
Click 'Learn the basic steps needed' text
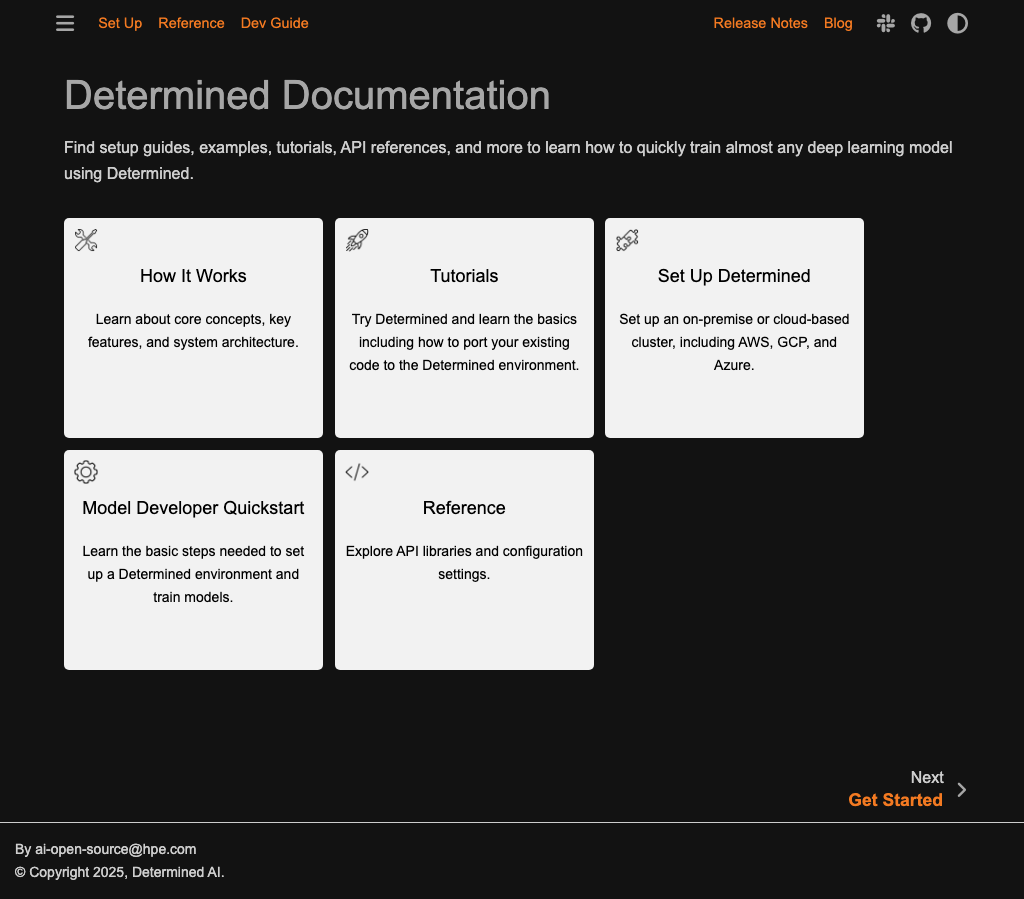[x=193, y=574]
